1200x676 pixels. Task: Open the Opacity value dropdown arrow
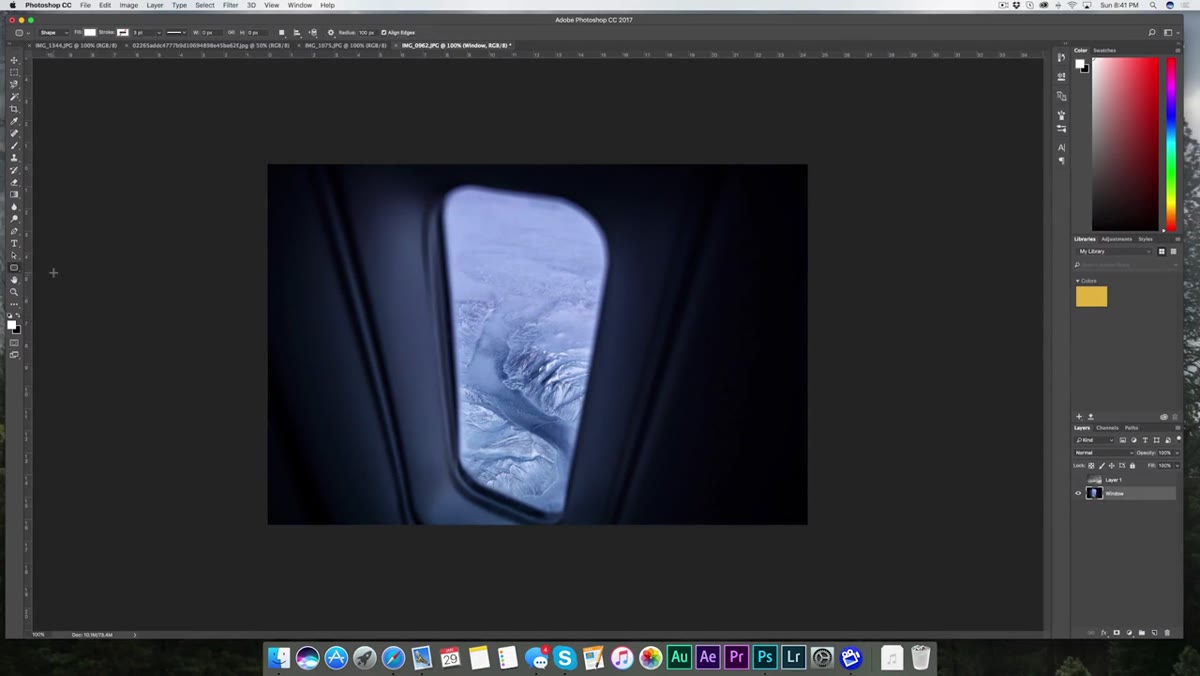coord(1177,453)
